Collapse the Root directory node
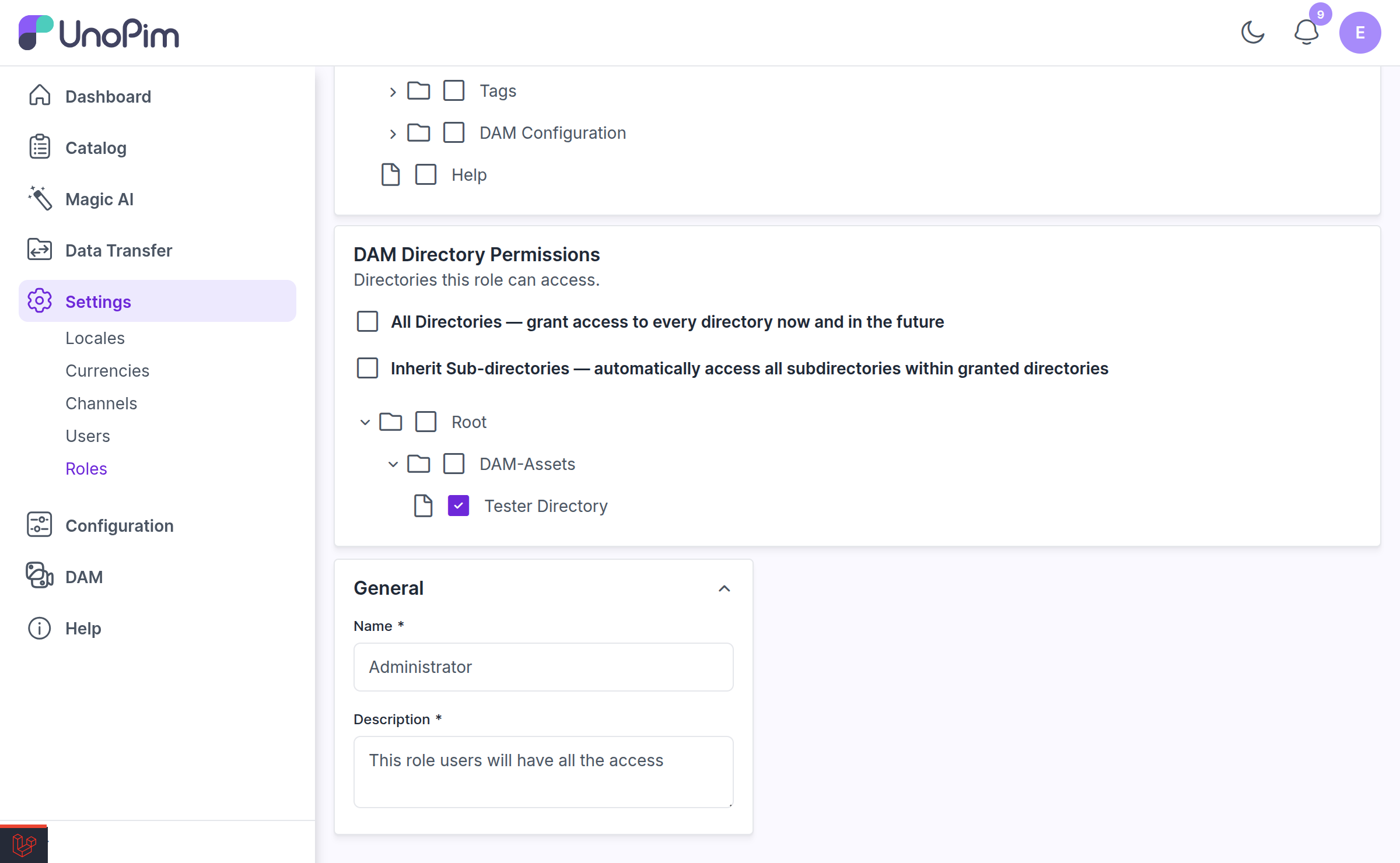The height and width of the screenshot is (863, 1400). click(x=365, y=422)
